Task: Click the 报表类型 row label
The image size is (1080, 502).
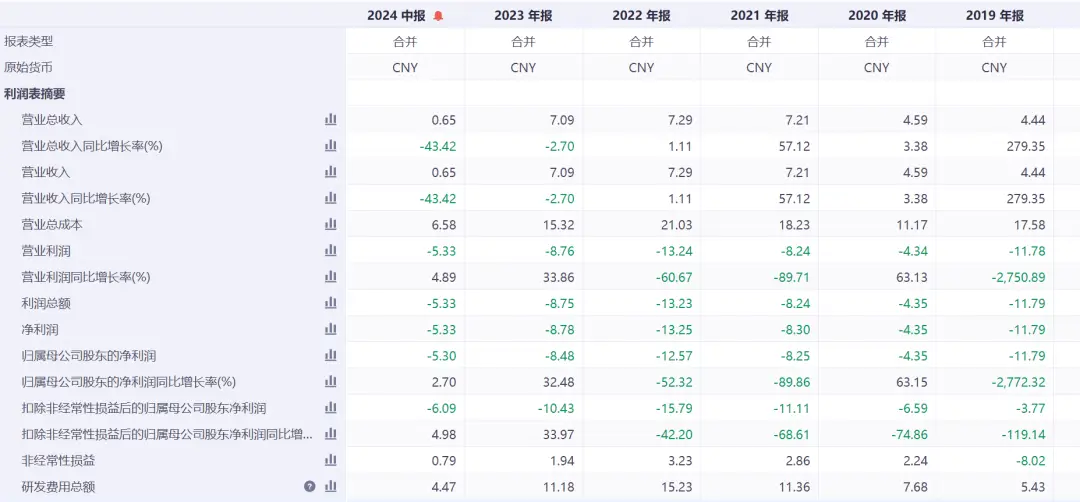Action: coord(29,42)
